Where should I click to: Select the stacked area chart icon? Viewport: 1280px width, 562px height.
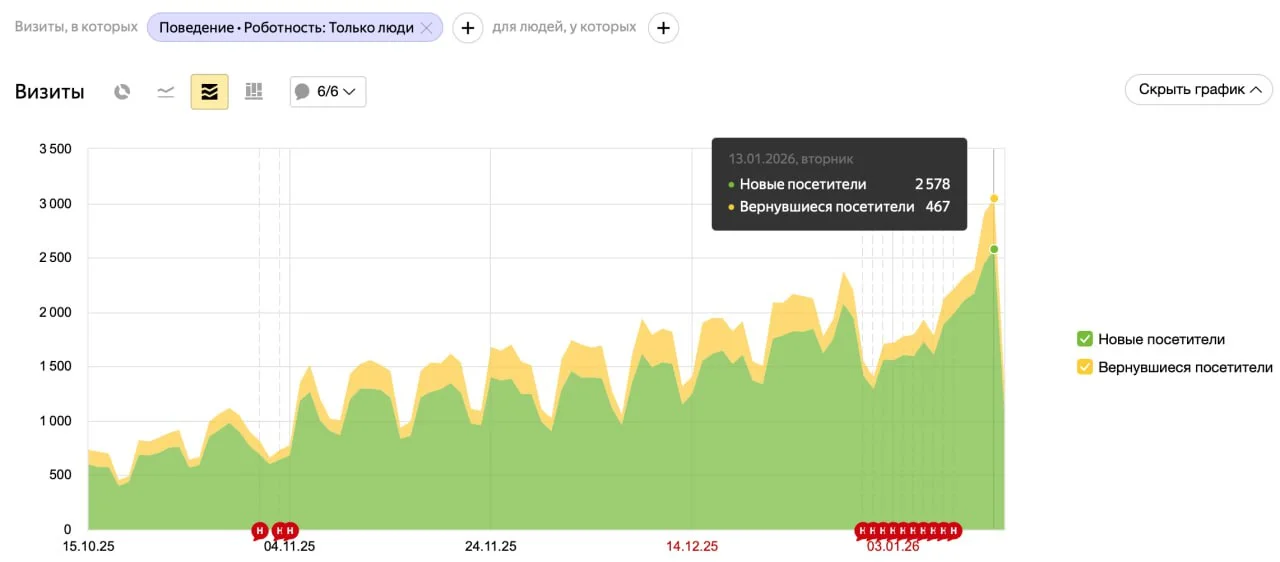tap(210, 92)
